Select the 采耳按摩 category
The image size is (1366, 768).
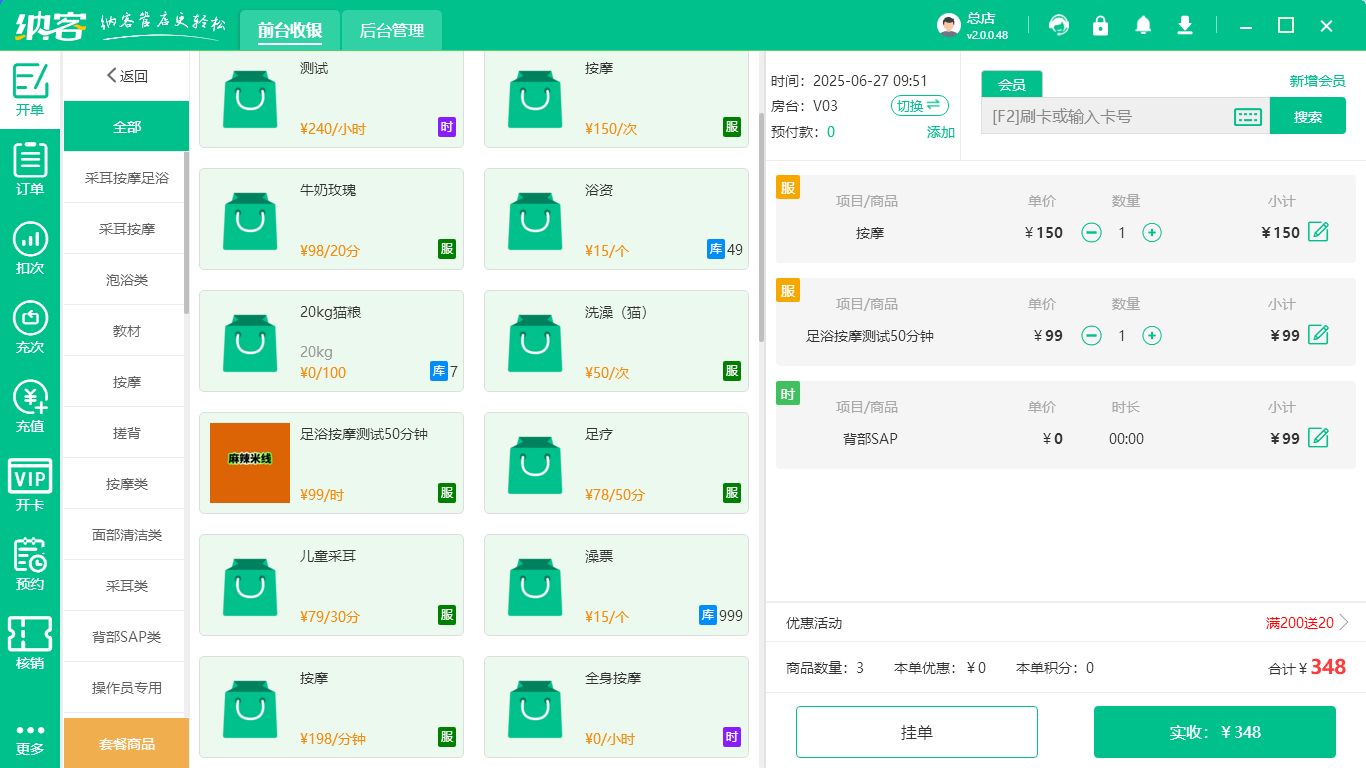[x=126, y=229]
